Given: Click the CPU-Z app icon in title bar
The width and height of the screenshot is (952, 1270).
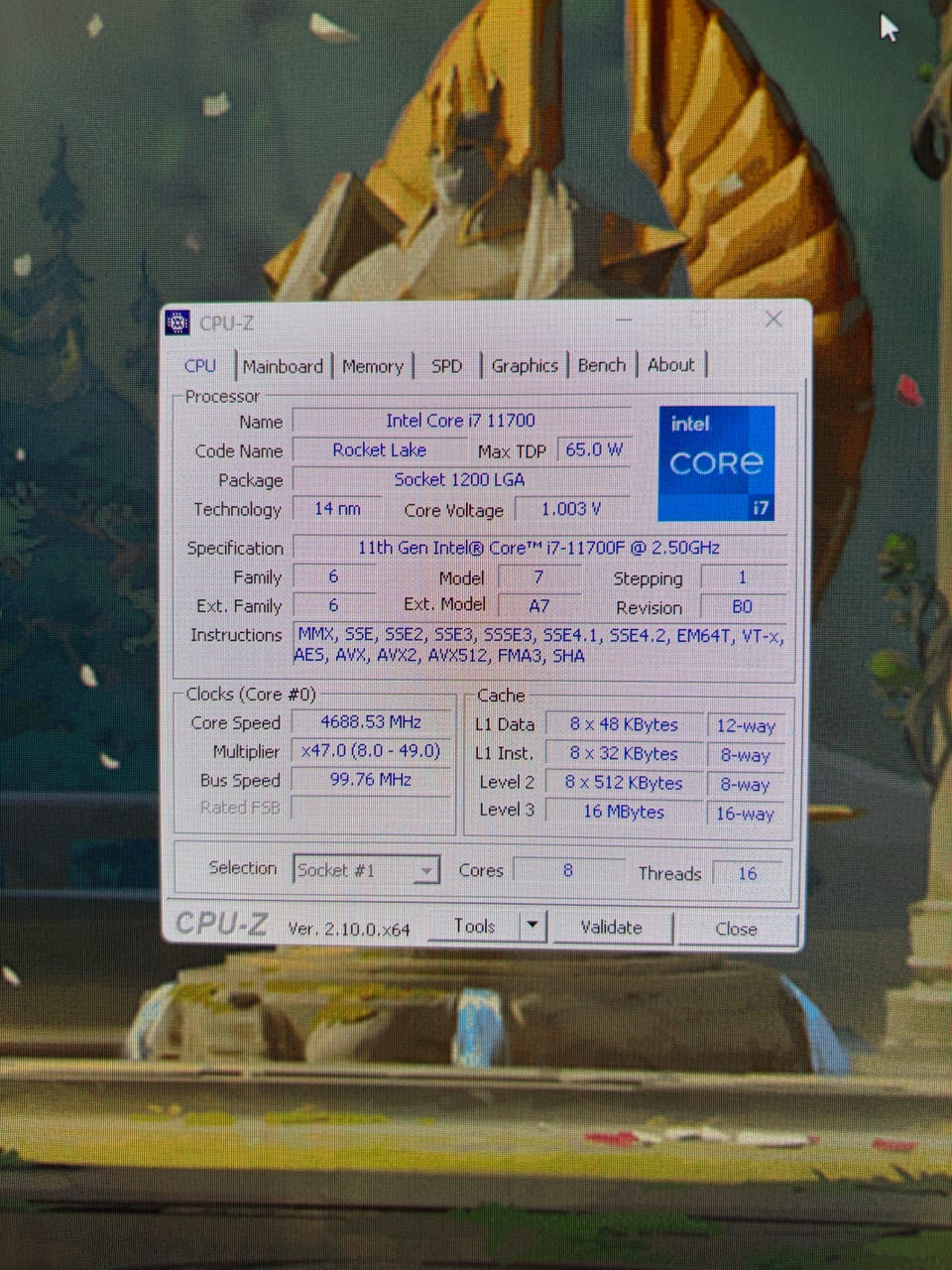Looking at the screenshot, I should pos(178,322).
